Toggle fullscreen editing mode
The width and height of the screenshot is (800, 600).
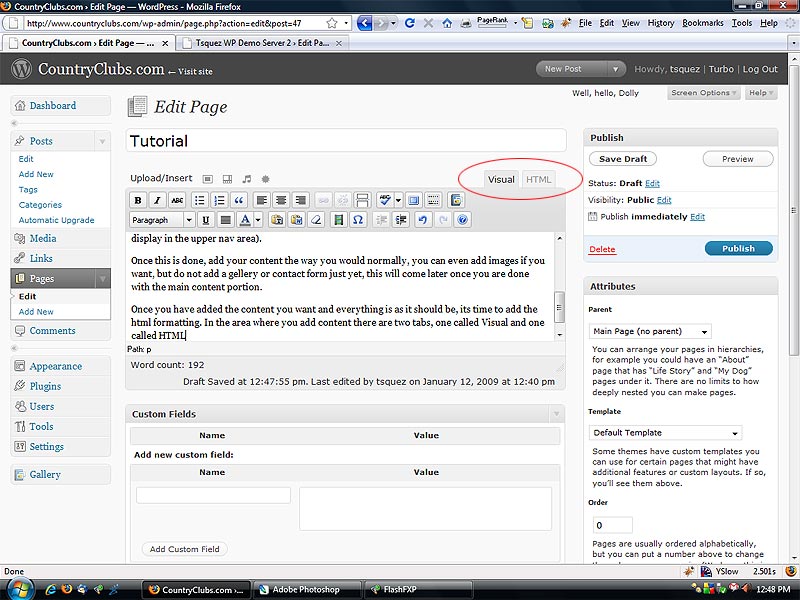pos(414,201)
